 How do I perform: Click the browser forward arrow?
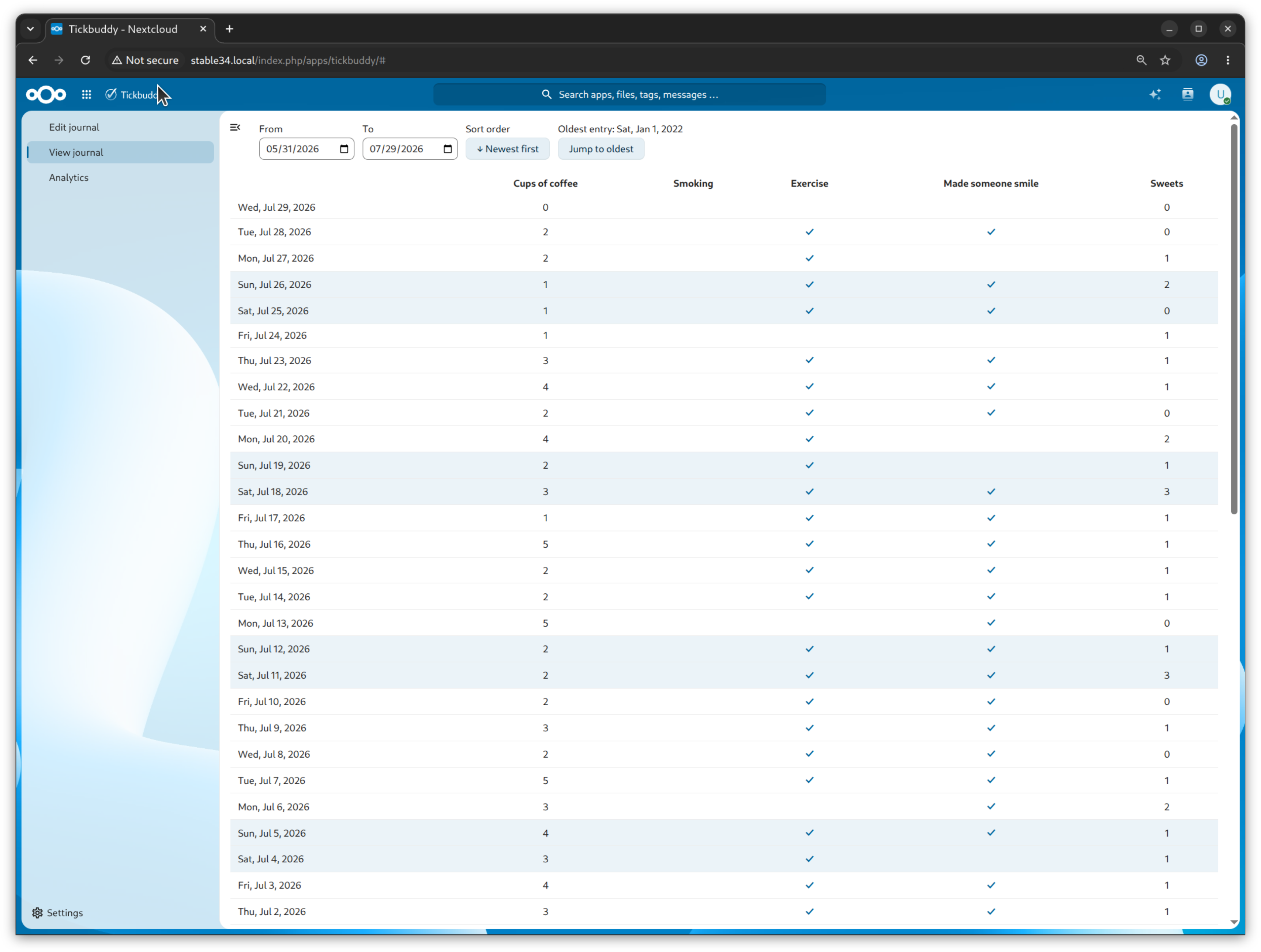click(x=59, y=60)
